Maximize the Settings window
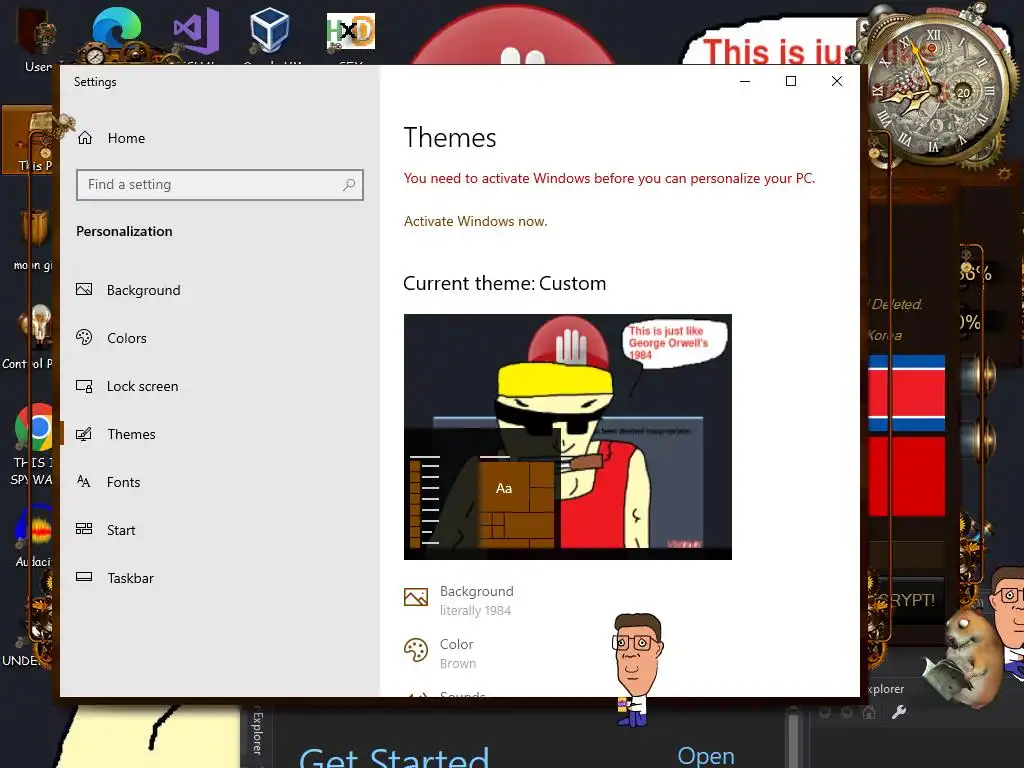Viewport: 1024px width, 768px height. 791,81
